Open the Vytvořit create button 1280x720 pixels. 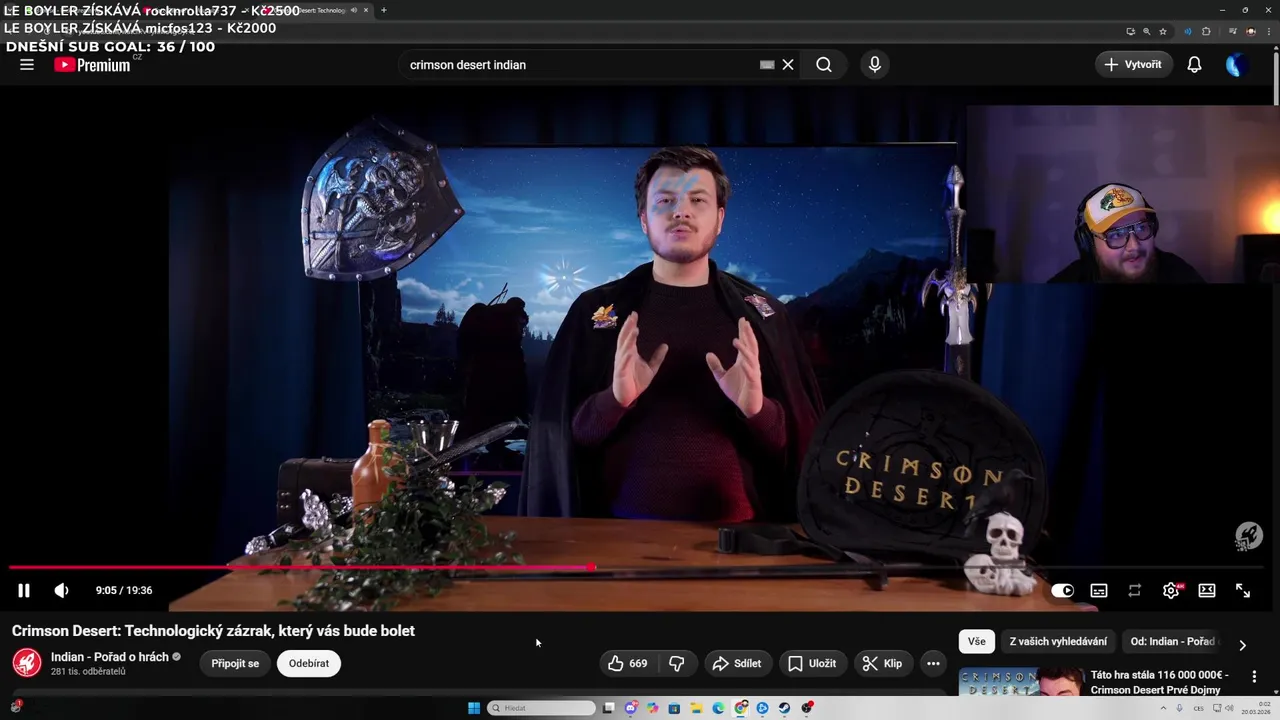click(1134, 64)
